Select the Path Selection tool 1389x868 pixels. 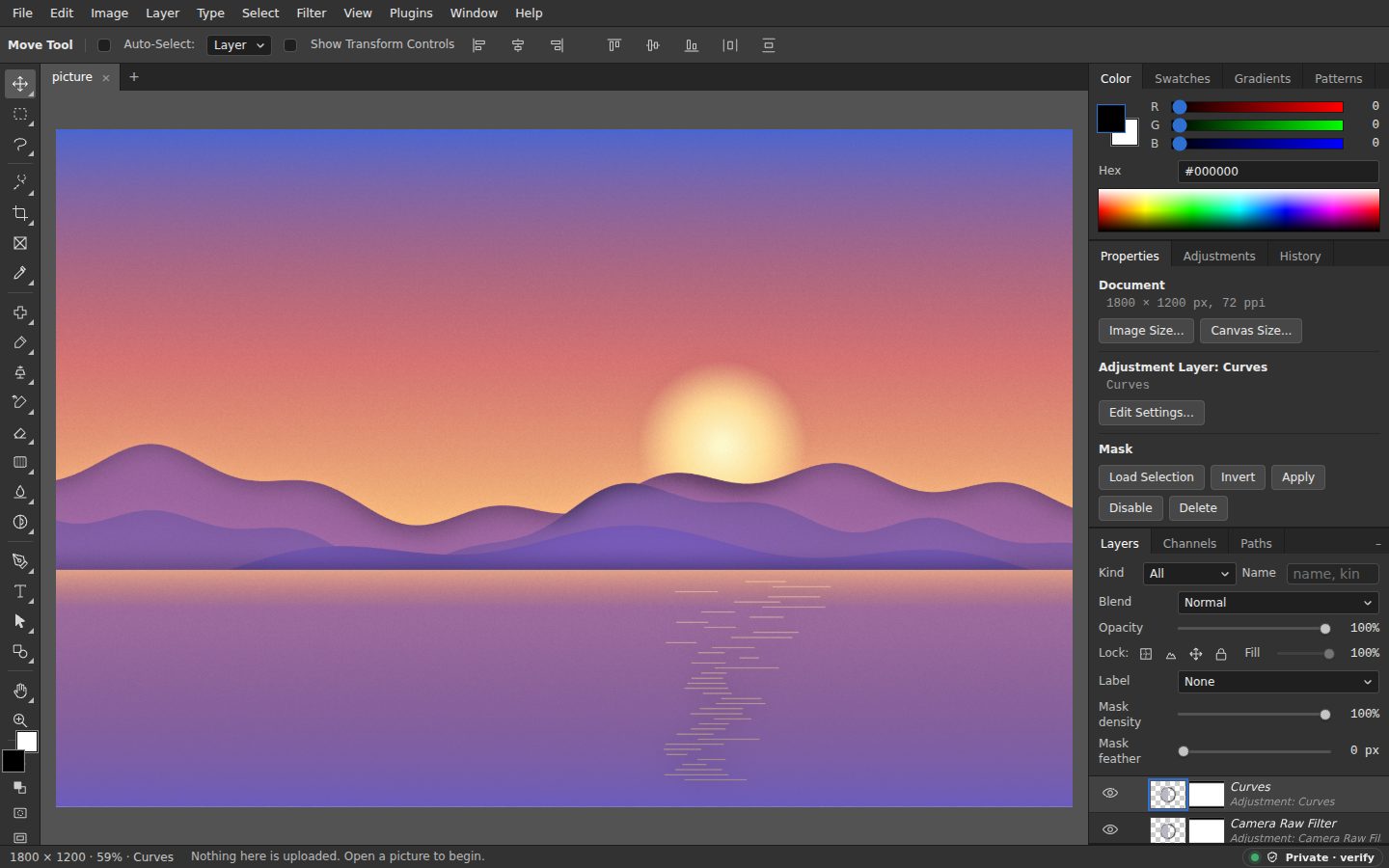click(19, 621)
